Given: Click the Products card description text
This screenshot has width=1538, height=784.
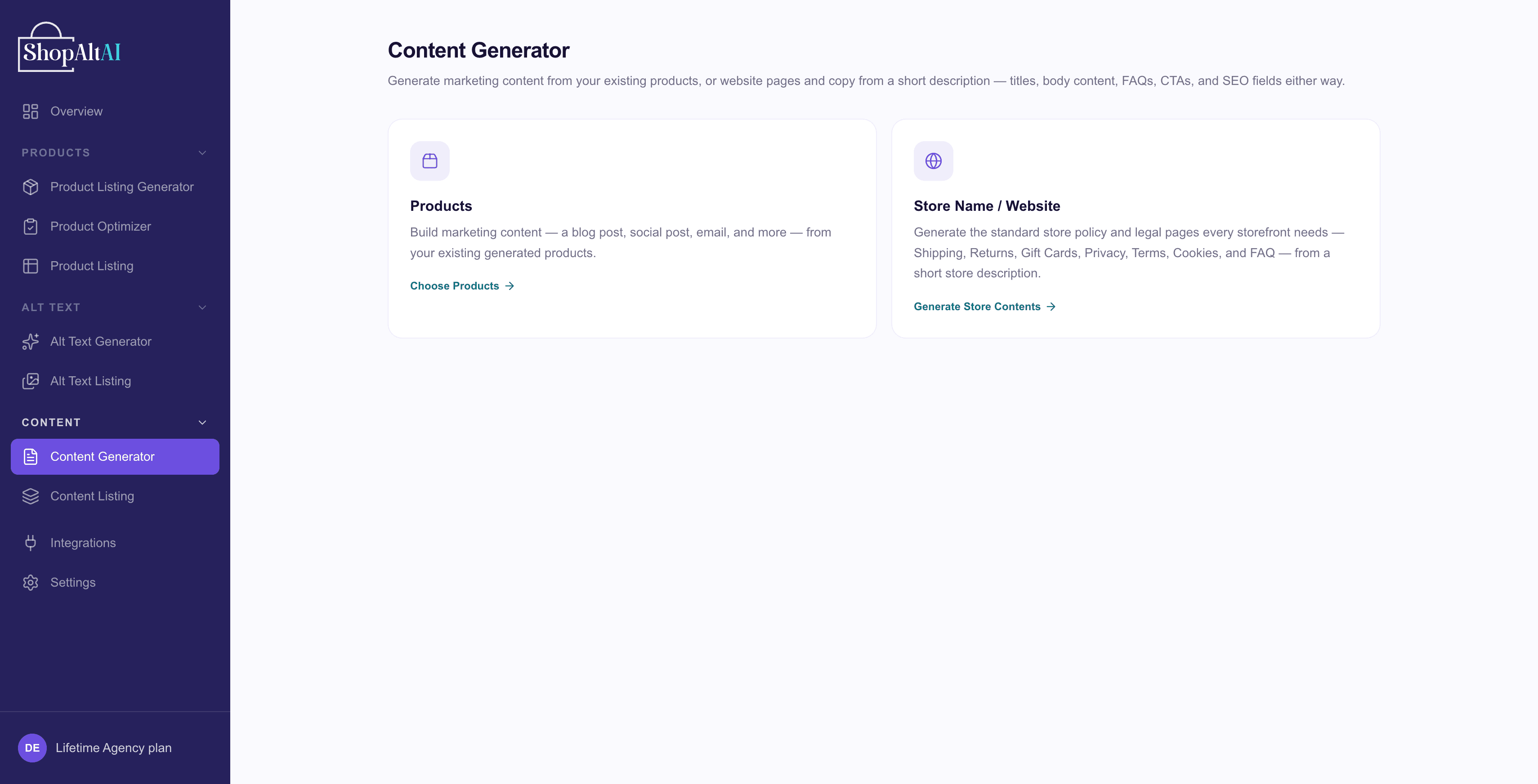Looking at the screenshot, I should pyautogui.click(x=620, y=242).
